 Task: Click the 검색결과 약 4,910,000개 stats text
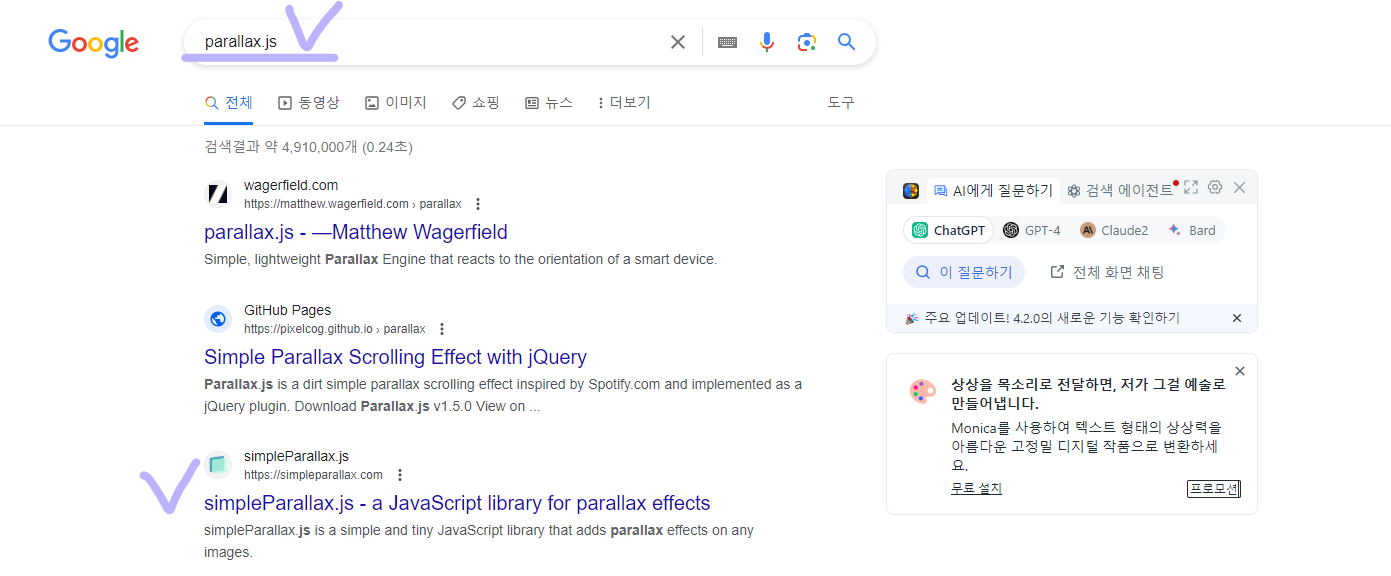(x=308, y=147)
